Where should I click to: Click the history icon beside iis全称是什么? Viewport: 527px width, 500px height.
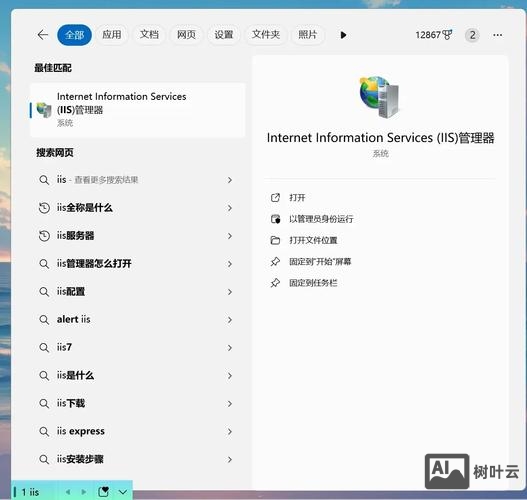[x=44, y=208]
